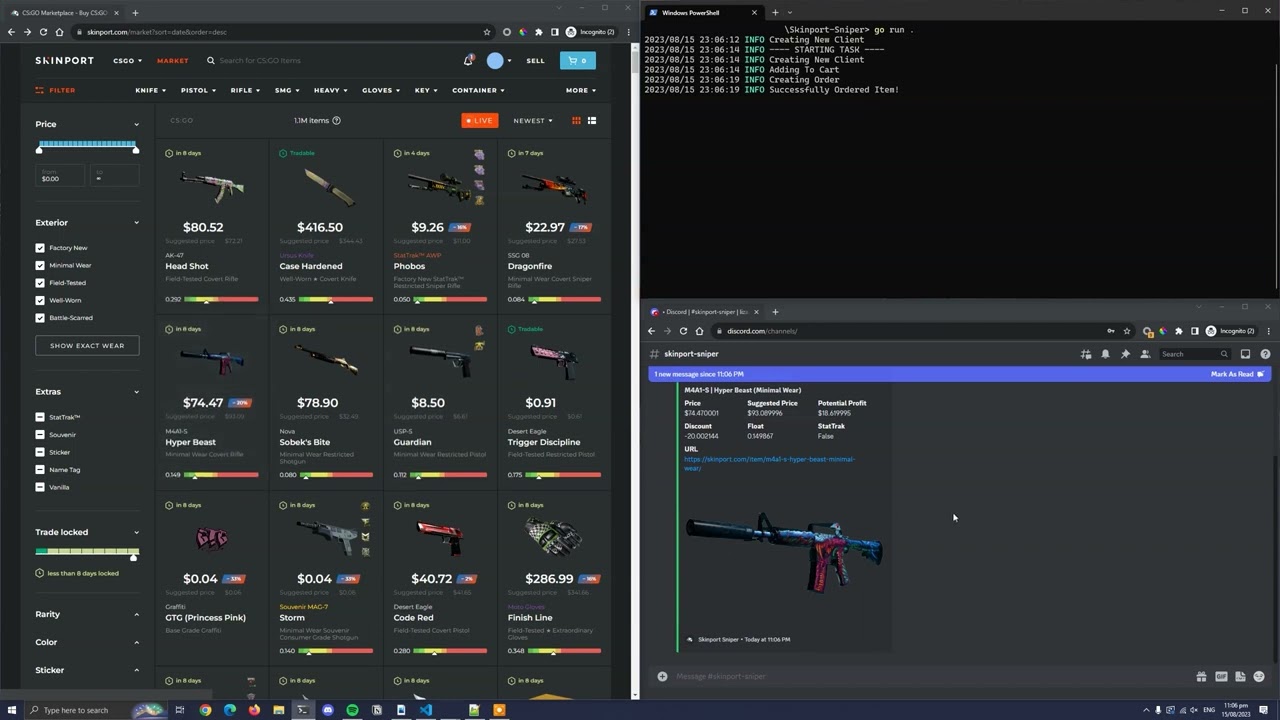Select the MARKET nav item
Image resolution: width=1280 pixels, height=720 pixels.
(x=172, y=61)
